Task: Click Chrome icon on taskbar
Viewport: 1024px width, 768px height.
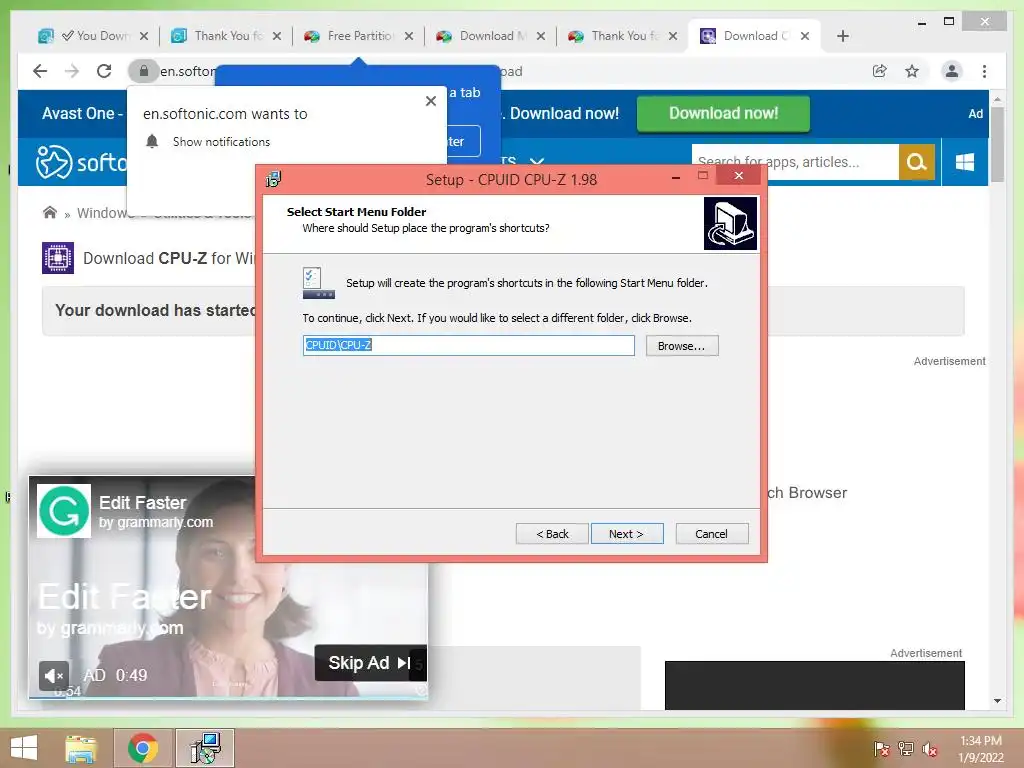Action: (143, 748)
